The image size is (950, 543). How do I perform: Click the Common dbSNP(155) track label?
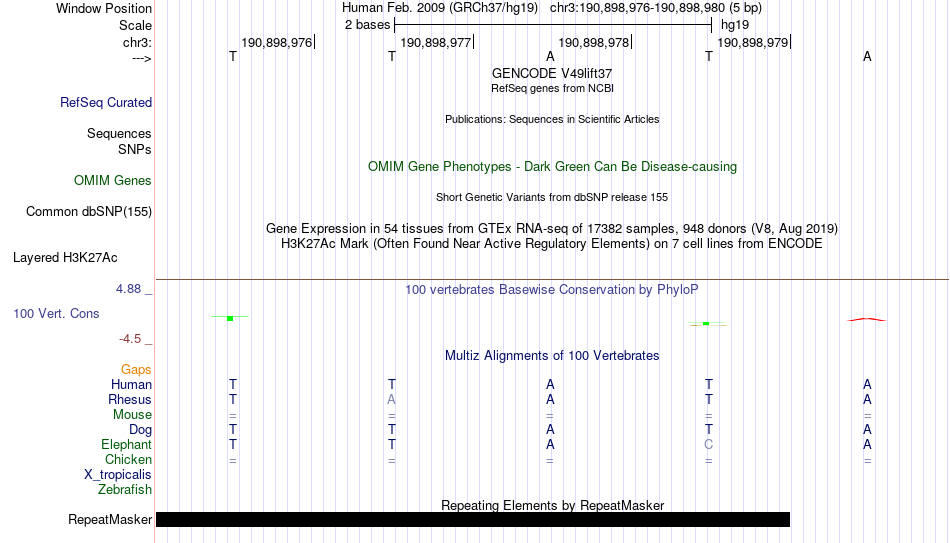tap(89, 212)
